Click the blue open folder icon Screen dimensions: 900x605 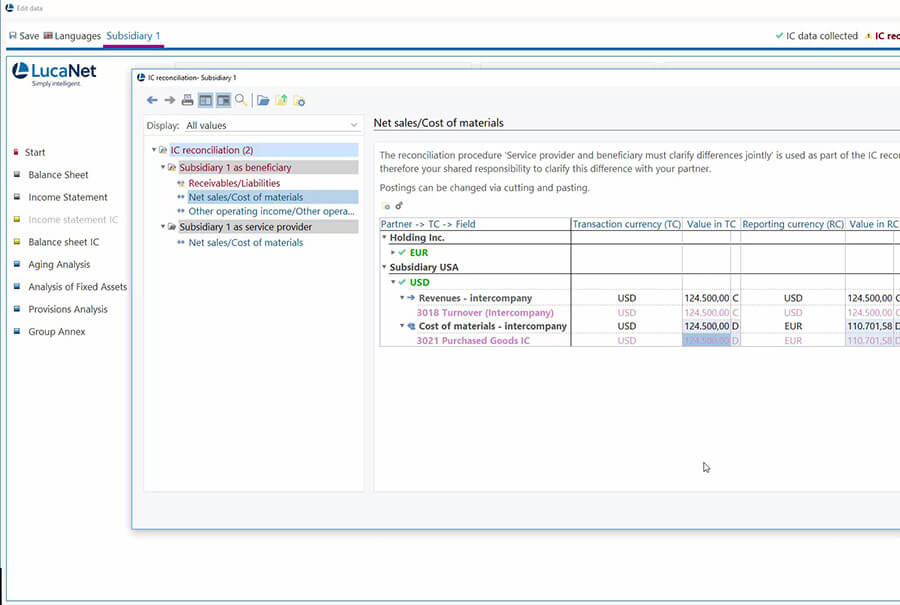(x=263, y=100)
